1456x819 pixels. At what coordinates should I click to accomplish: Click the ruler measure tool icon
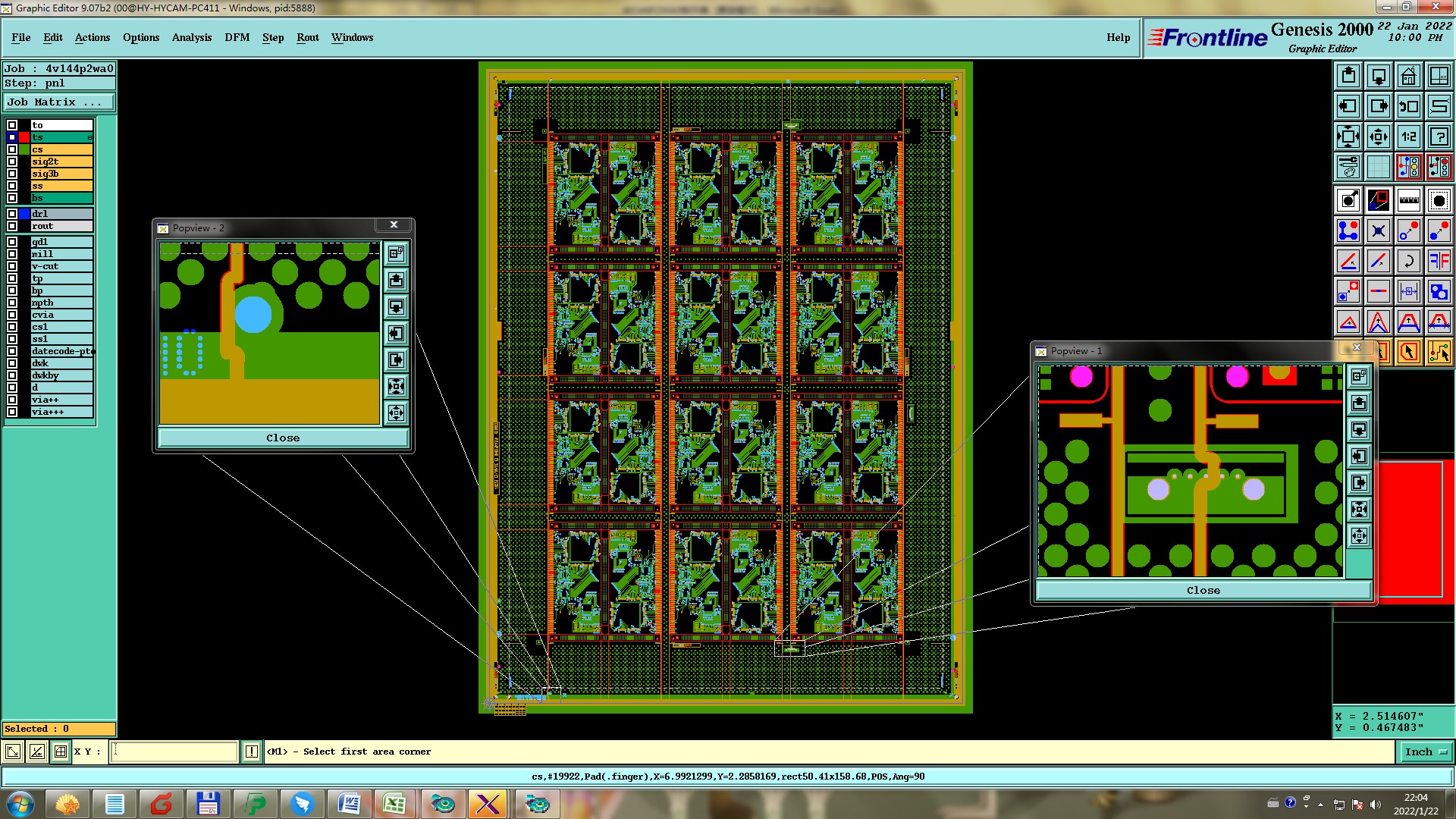coord(1408,200)
